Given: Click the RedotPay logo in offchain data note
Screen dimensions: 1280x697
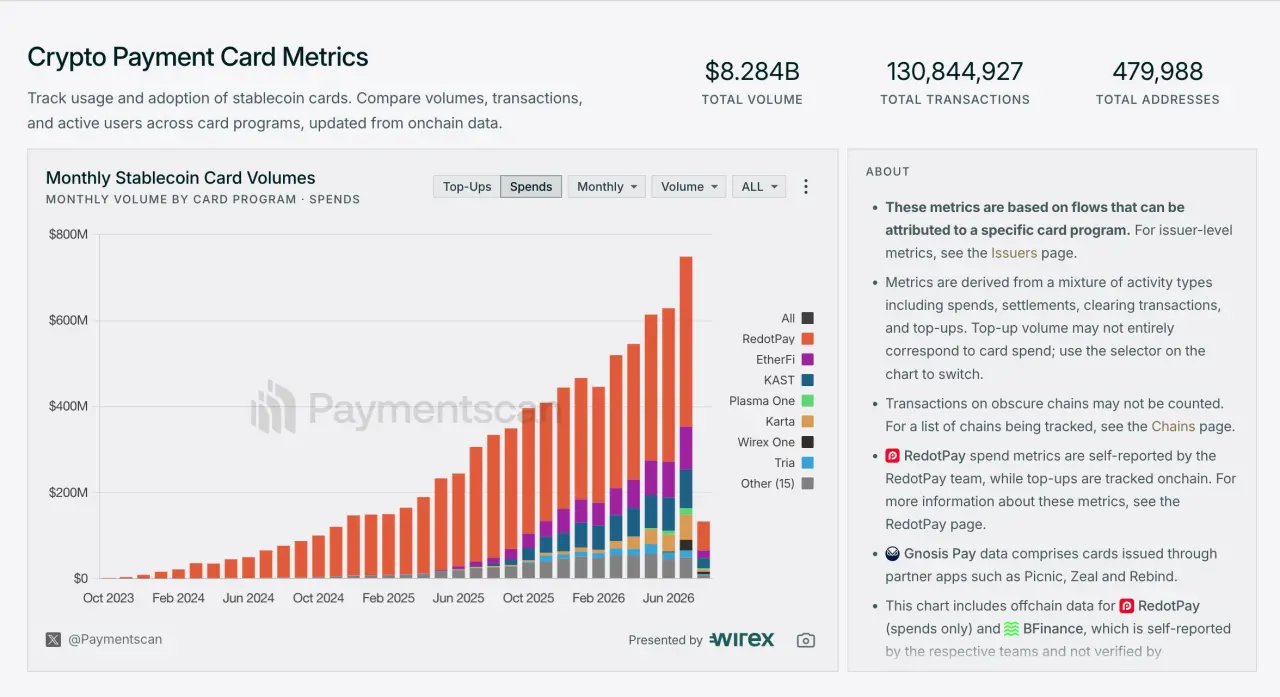Looking at the screenshot, I should click(1126, 606).
